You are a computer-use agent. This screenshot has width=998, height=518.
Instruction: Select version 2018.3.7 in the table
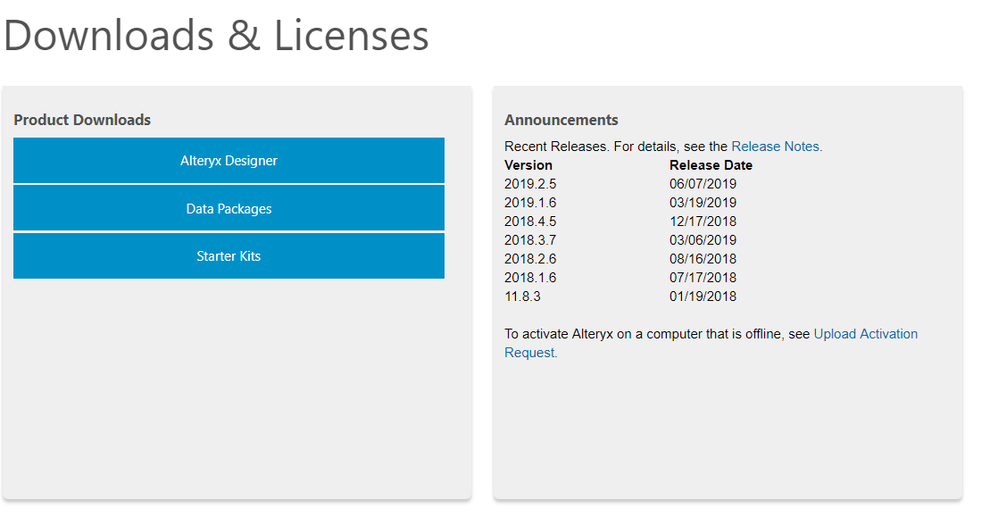pyautogui.click(x=530, y=240)
